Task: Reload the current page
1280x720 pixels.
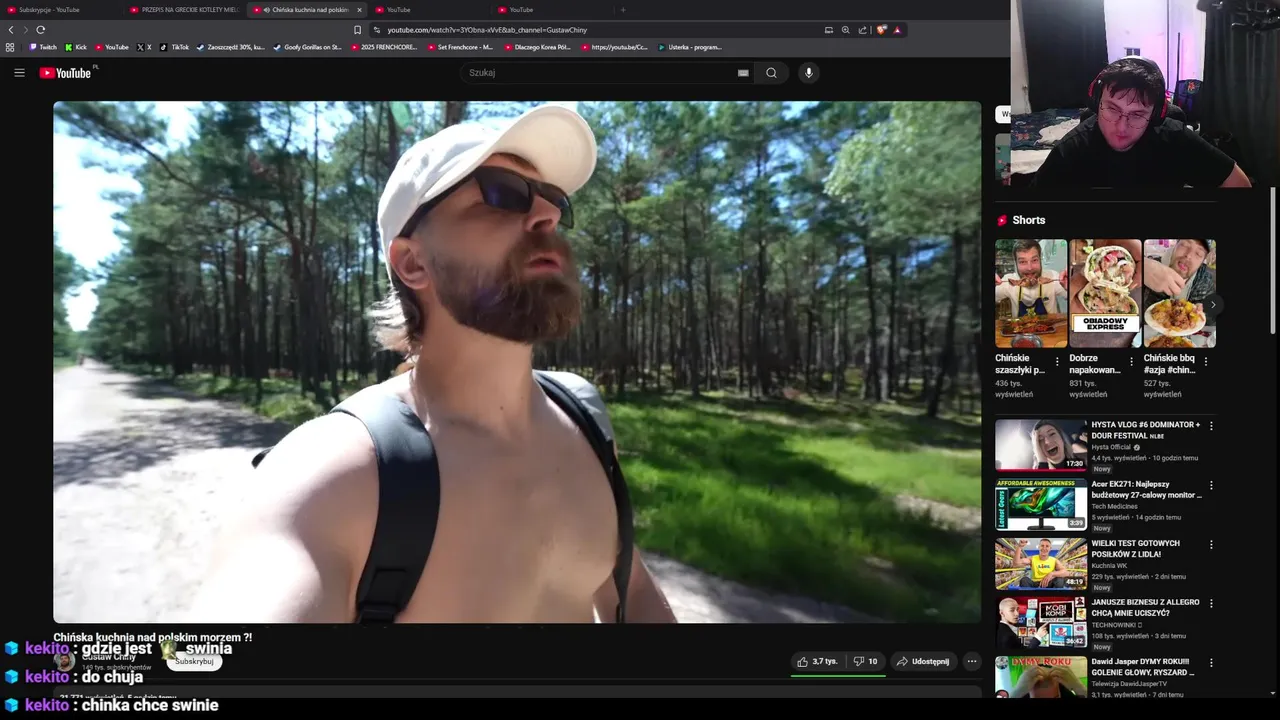Action: pos(41,30)
